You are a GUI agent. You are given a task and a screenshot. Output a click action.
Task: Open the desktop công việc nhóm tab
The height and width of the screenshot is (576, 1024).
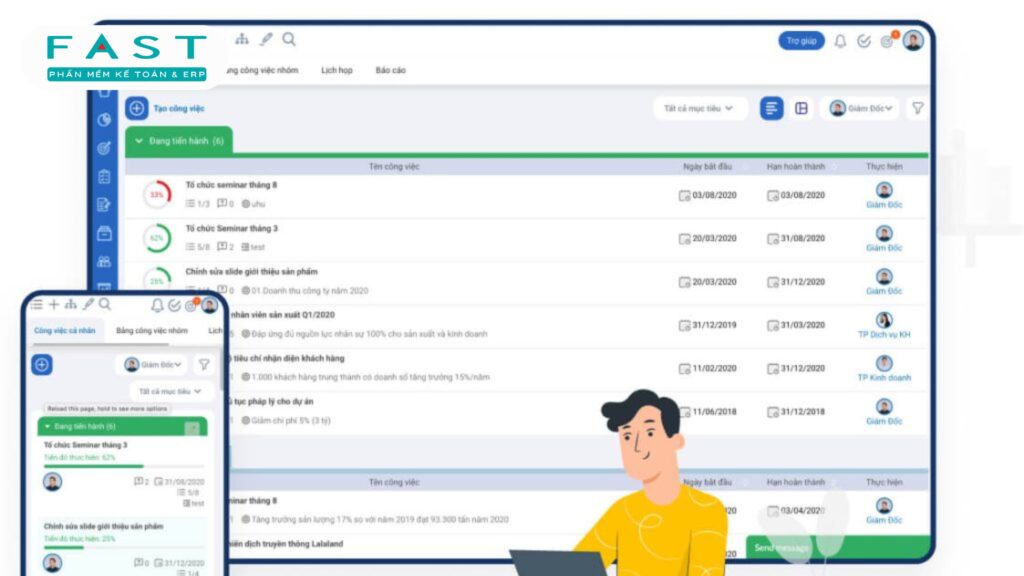261,70
